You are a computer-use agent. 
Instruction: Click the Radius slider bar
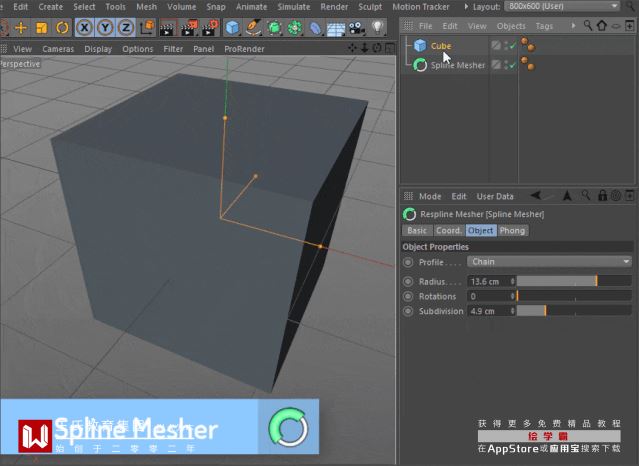[x=574, y=281]
